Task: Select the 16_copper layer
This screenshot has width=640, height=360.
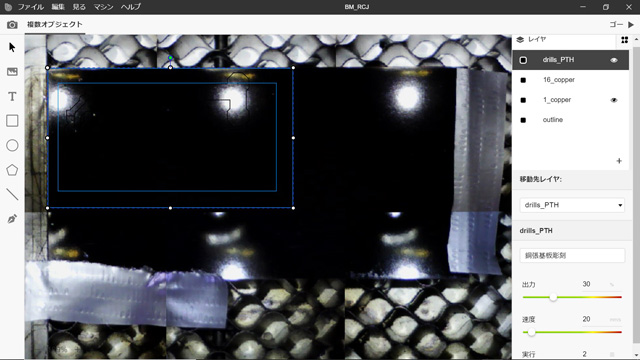Action: (x=571, y=80)
